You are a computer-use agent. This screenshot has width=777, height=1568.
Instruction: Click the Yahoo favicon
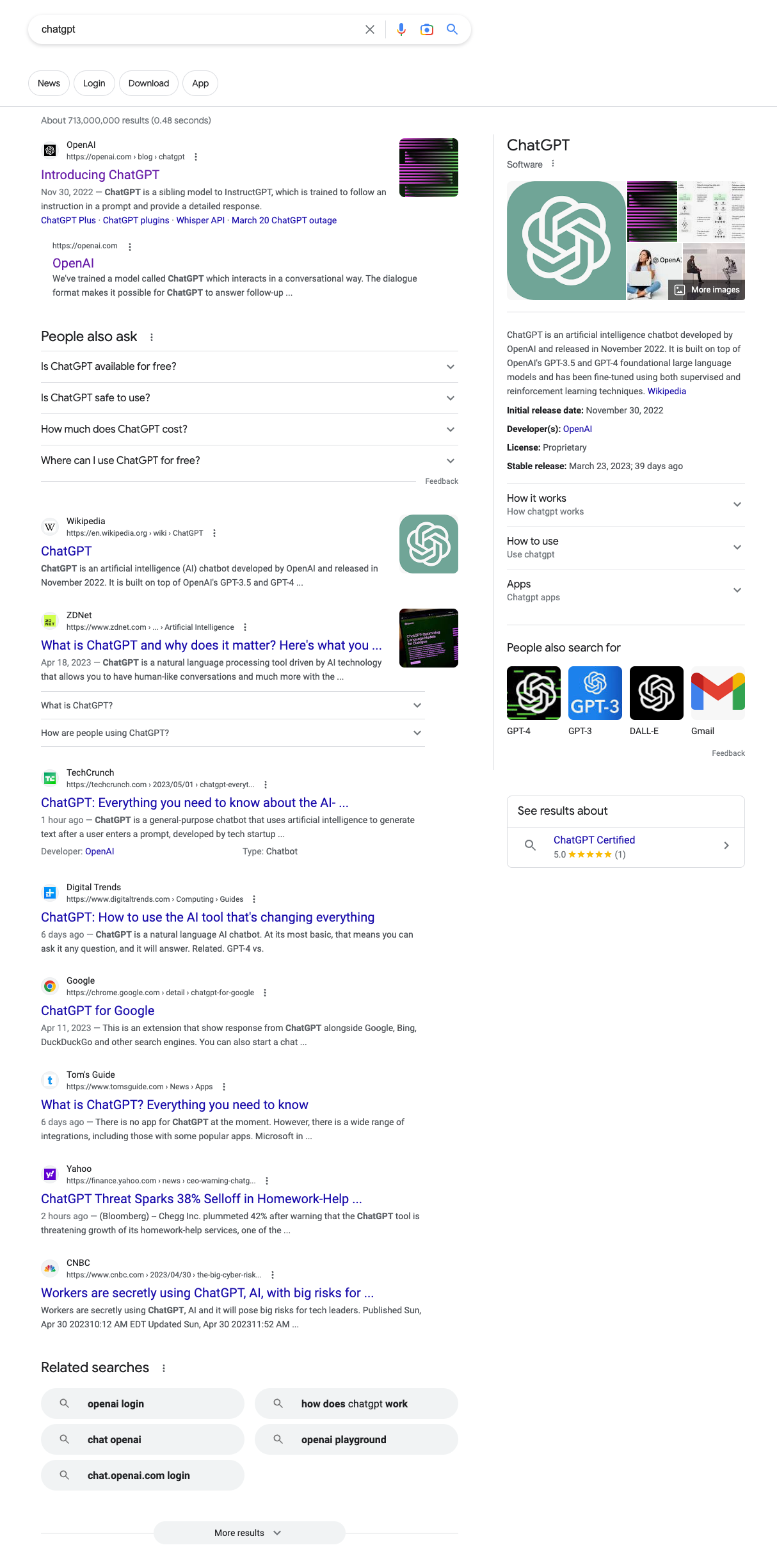(50, 1174)
